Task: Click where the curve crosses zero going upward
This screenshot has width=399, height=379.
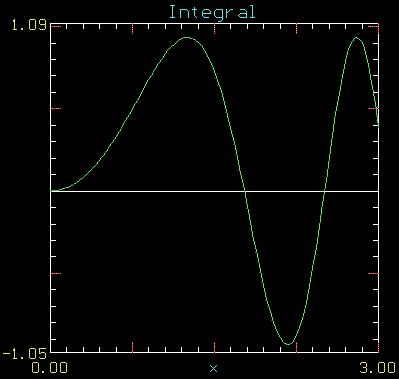Action: click(x=325, y=191)
